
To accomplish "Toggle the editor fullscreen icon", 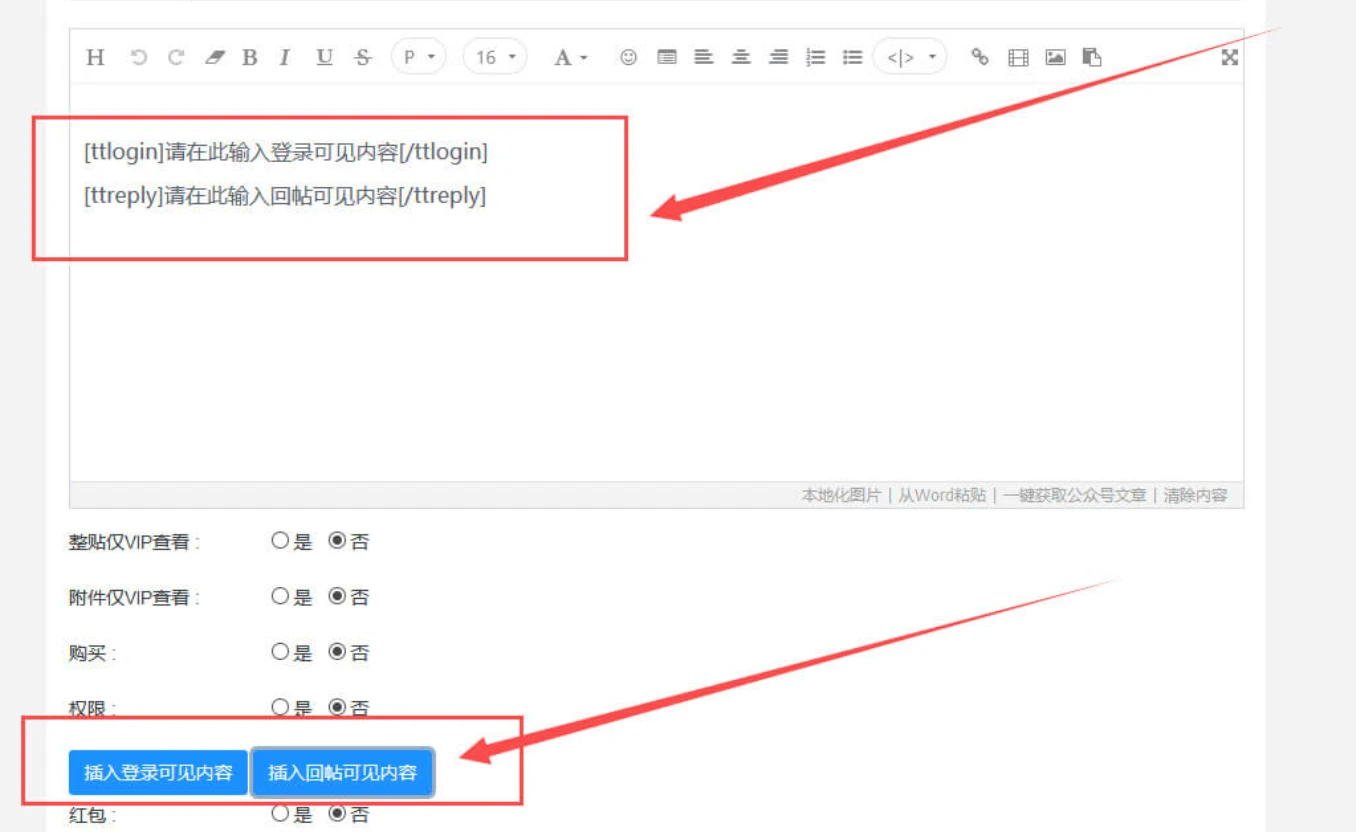I will (x=1228, y=57).
